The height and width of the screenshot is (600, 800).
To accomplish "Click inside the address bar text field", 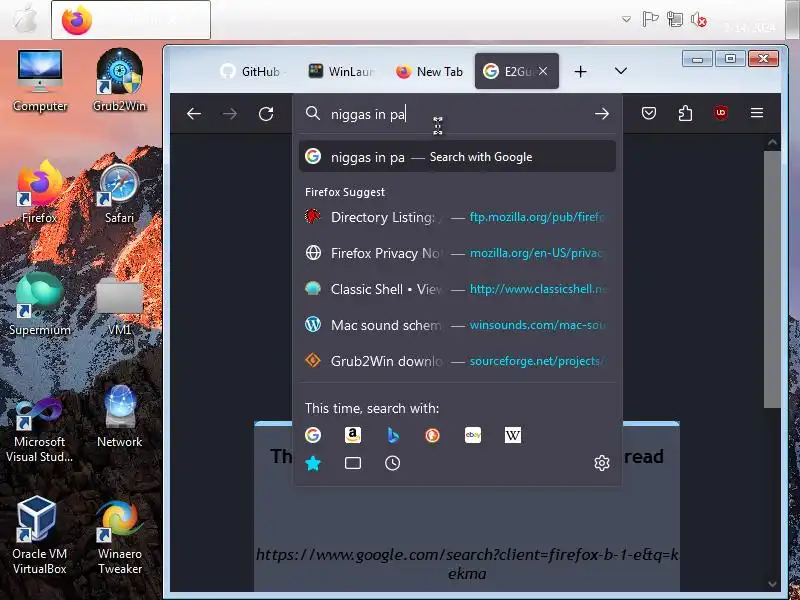I will click(459, 114).
